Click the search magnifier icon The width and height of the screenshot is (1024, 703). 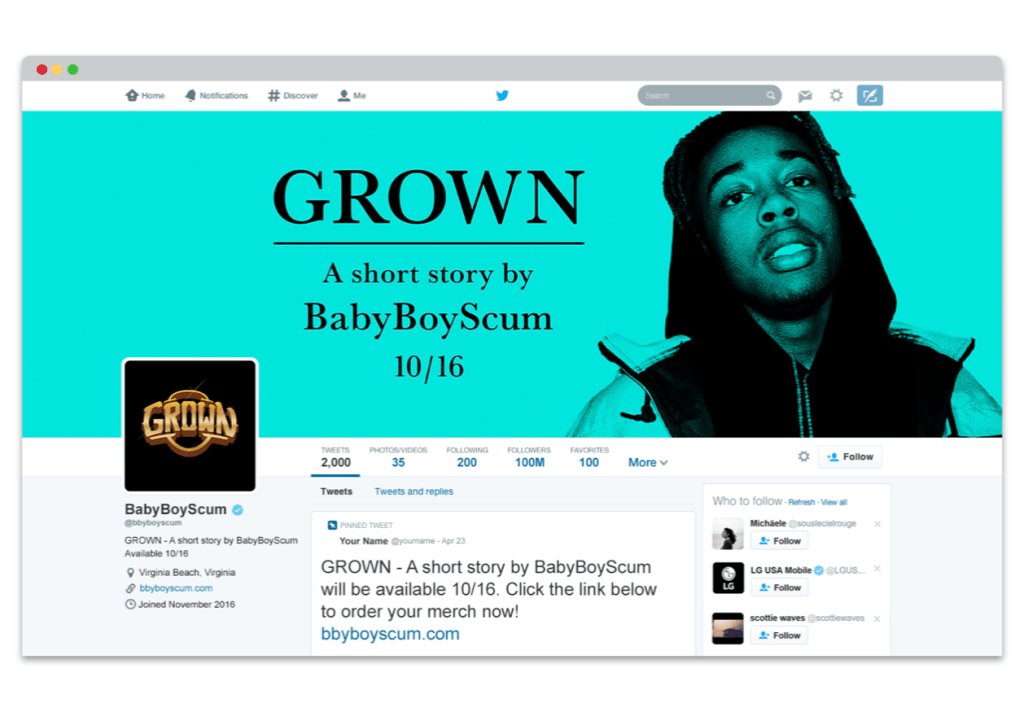click(771, 96)
